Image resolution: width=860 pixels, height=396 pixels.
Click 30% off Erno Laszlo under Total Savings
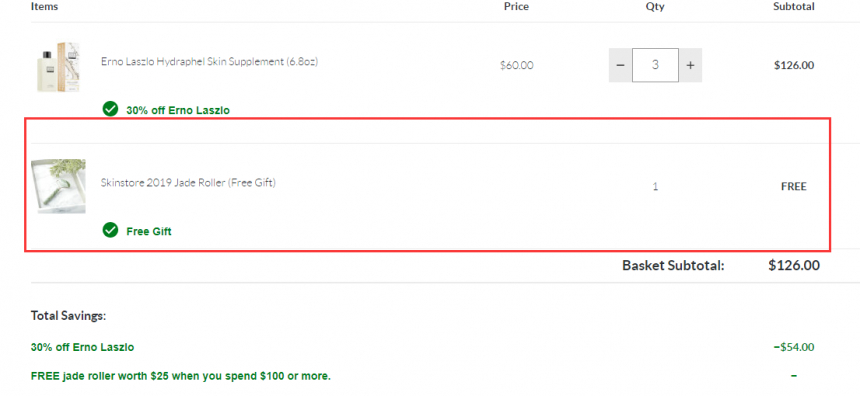coord(82,347)
